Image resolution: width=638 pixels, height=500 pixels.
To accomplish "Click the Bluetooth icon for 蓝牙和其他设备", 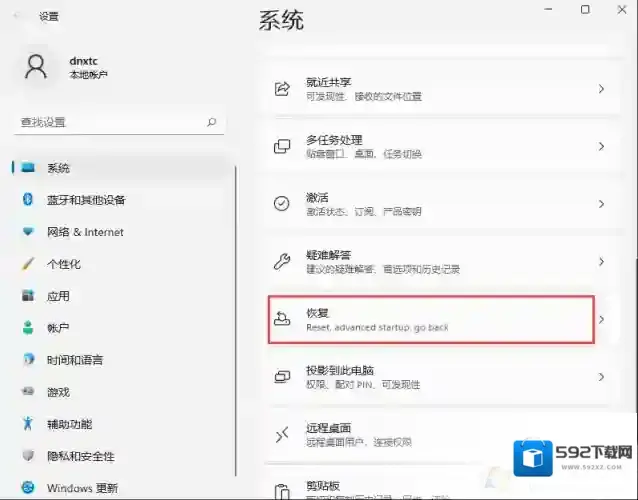I will pos(28,200).
